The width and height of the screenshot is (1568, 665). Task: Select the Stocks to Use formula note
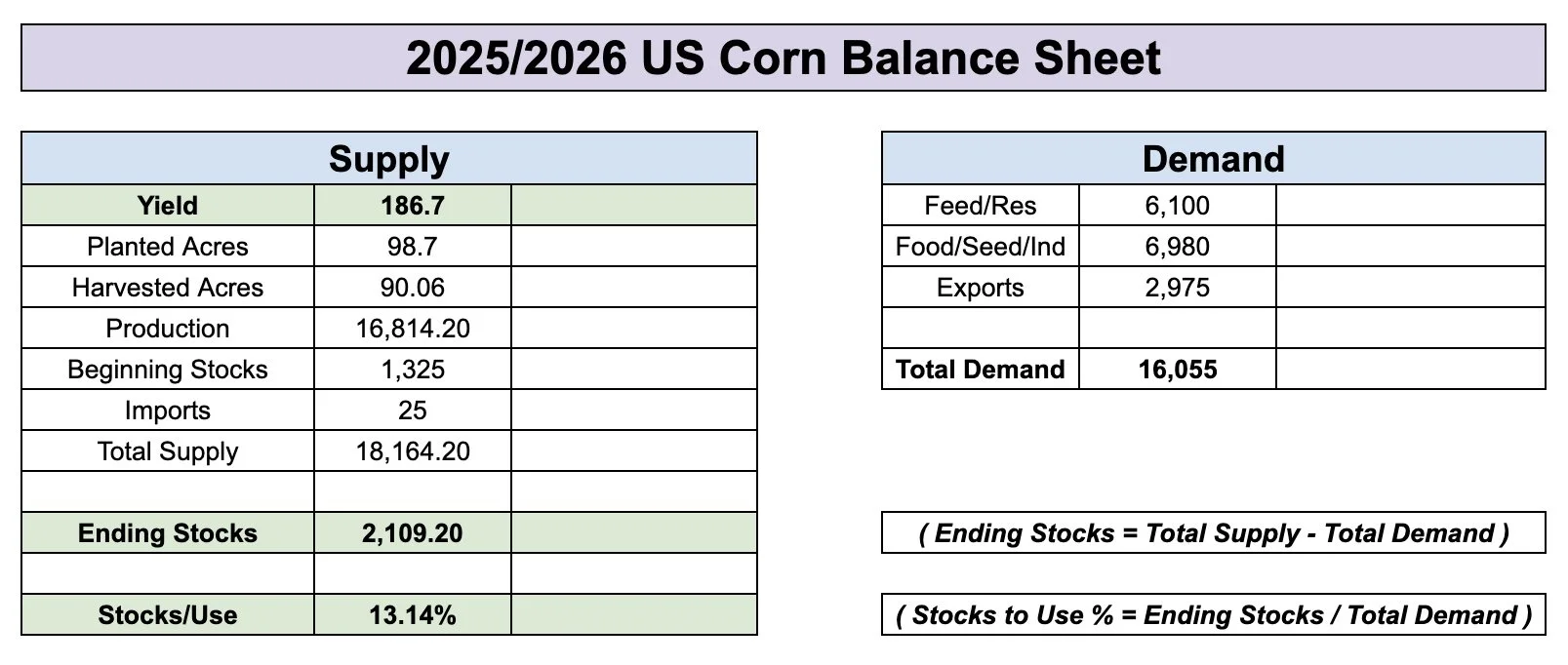(1214, 615)
